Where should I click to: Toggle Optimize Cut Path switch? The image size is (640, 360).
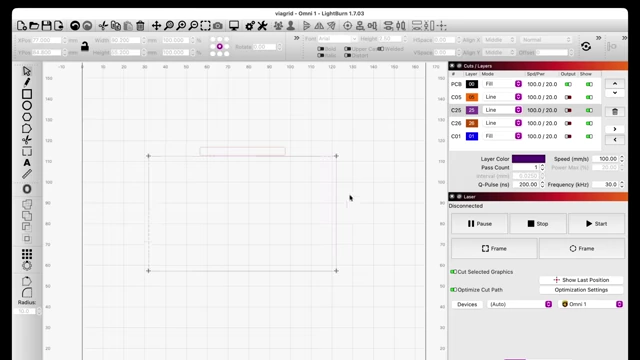tap(453, 290)
